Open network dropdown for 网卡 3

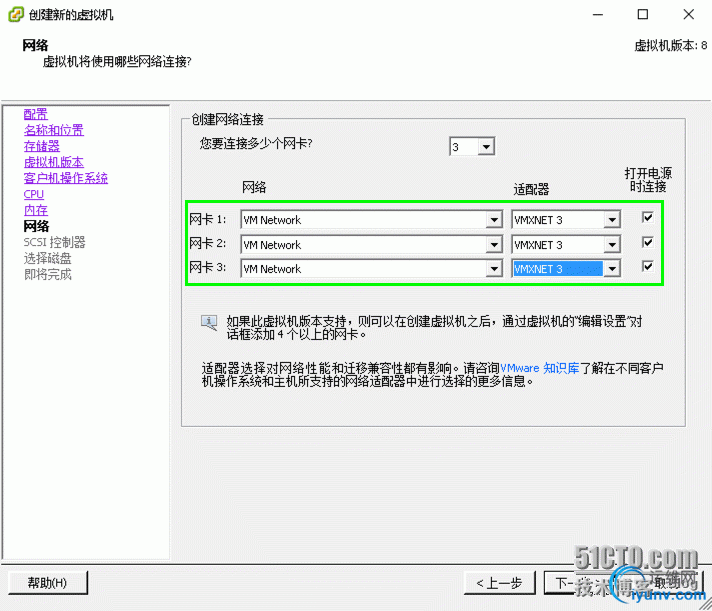(x=494, y=269)
